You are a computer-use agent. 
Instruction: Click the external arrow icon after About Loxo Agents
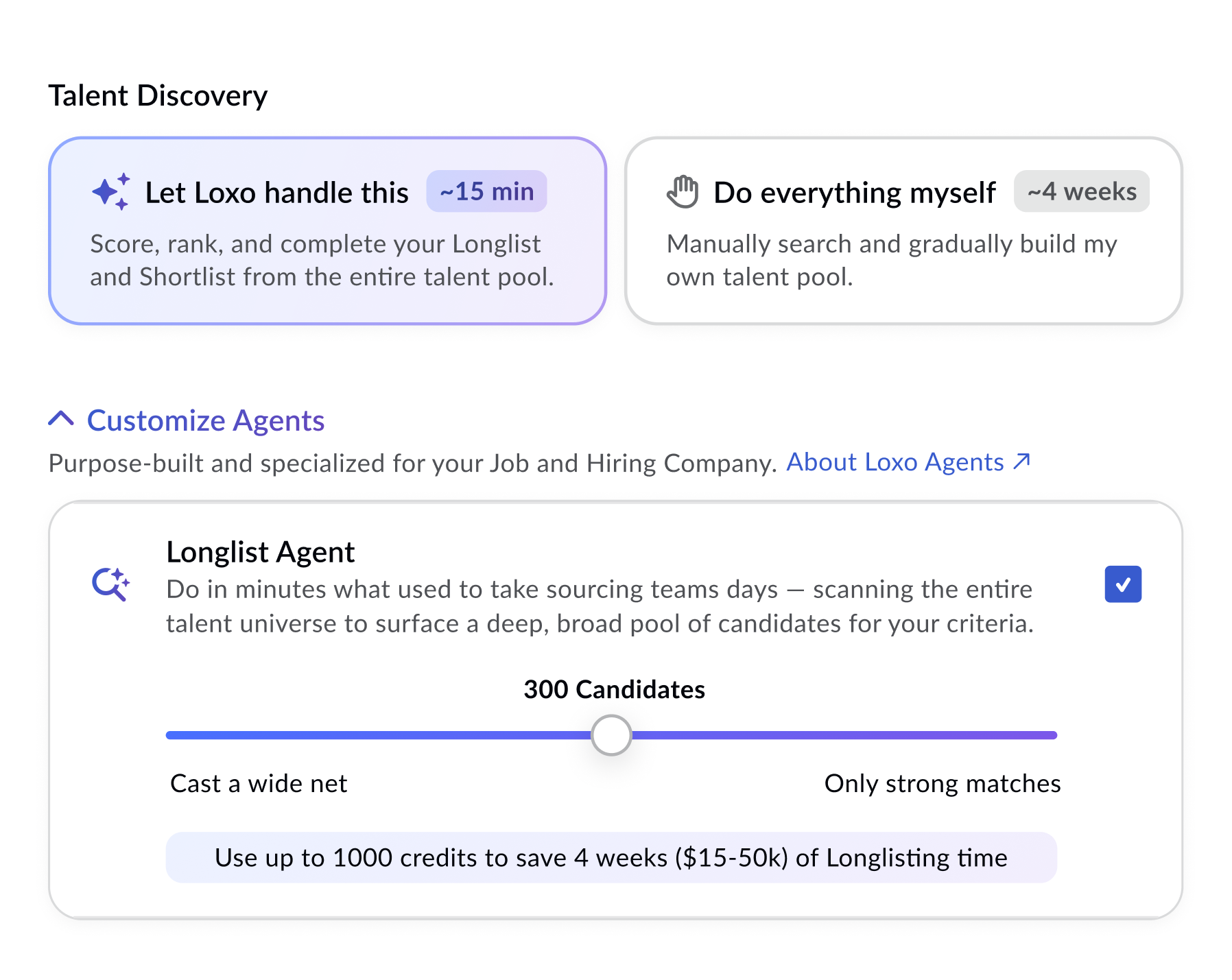click(1022, 462)
